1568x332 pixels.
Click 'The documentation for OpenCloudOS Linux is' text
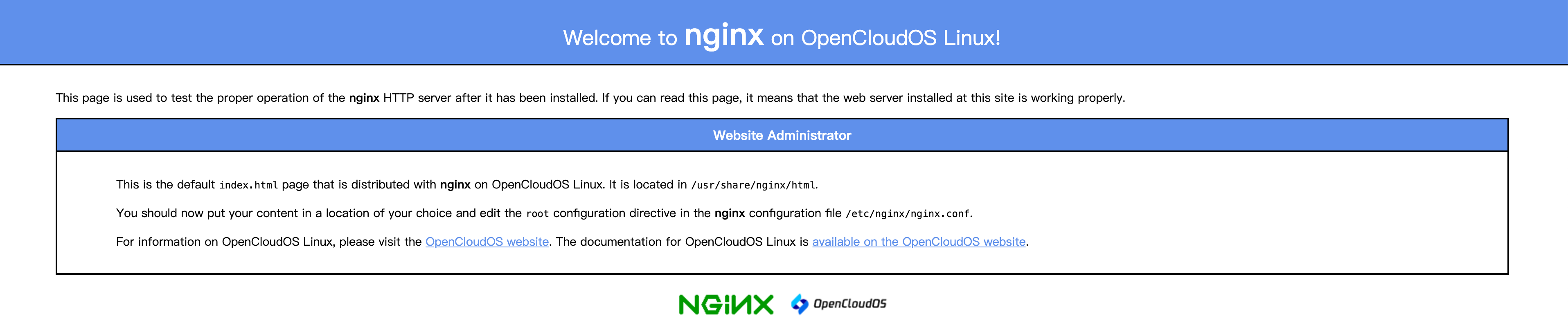(682, 241)
